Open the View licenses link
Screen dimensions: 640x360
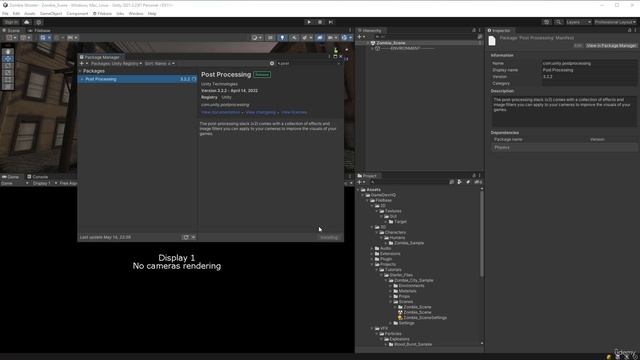294,112
